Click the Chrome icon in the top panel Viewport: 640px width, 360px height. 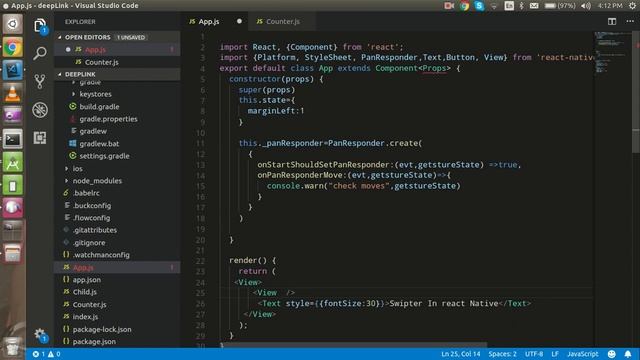[464, 6]
